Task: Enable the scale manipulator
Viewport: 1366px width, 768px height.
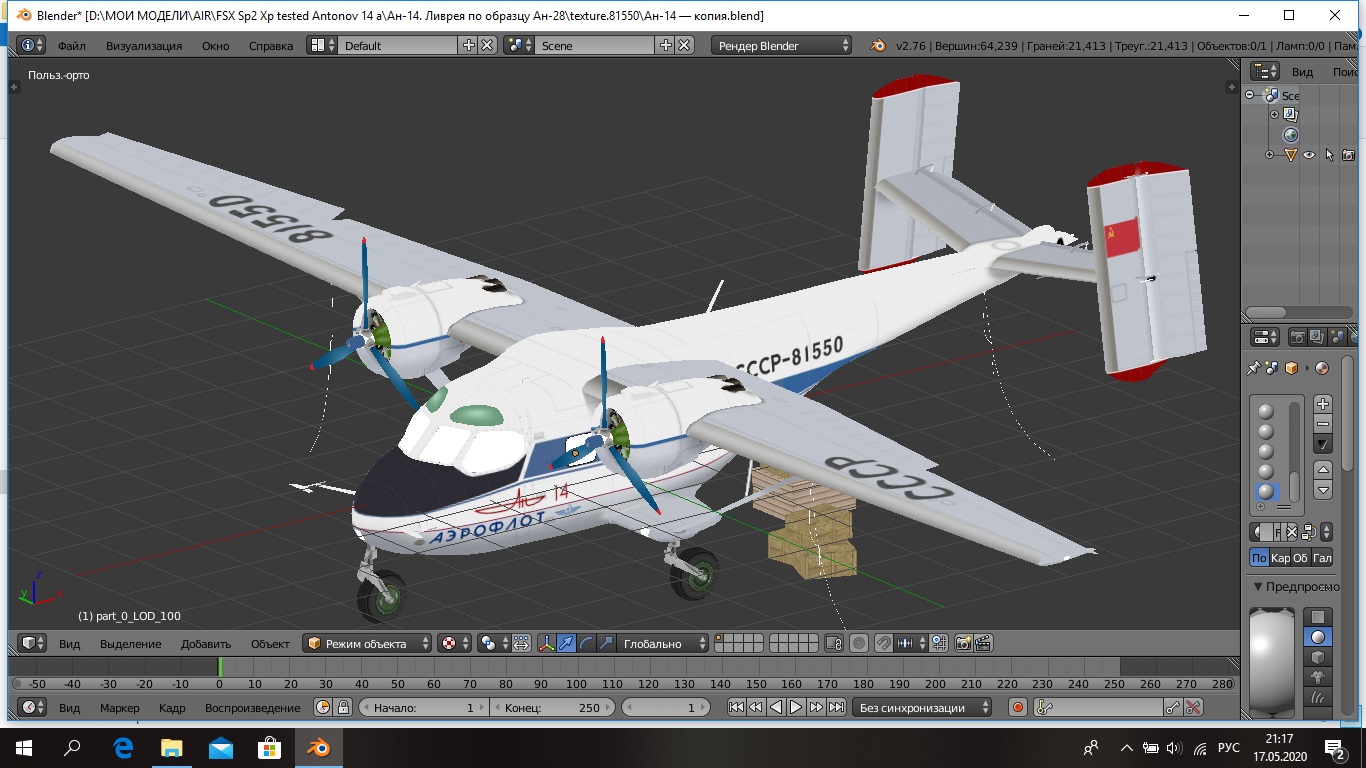Action: 606,643
